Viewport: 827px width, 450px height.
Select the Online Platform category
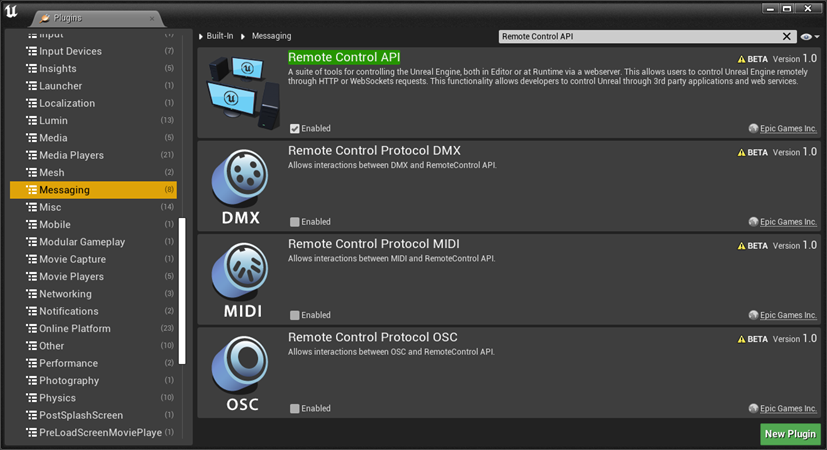[93, 328]
